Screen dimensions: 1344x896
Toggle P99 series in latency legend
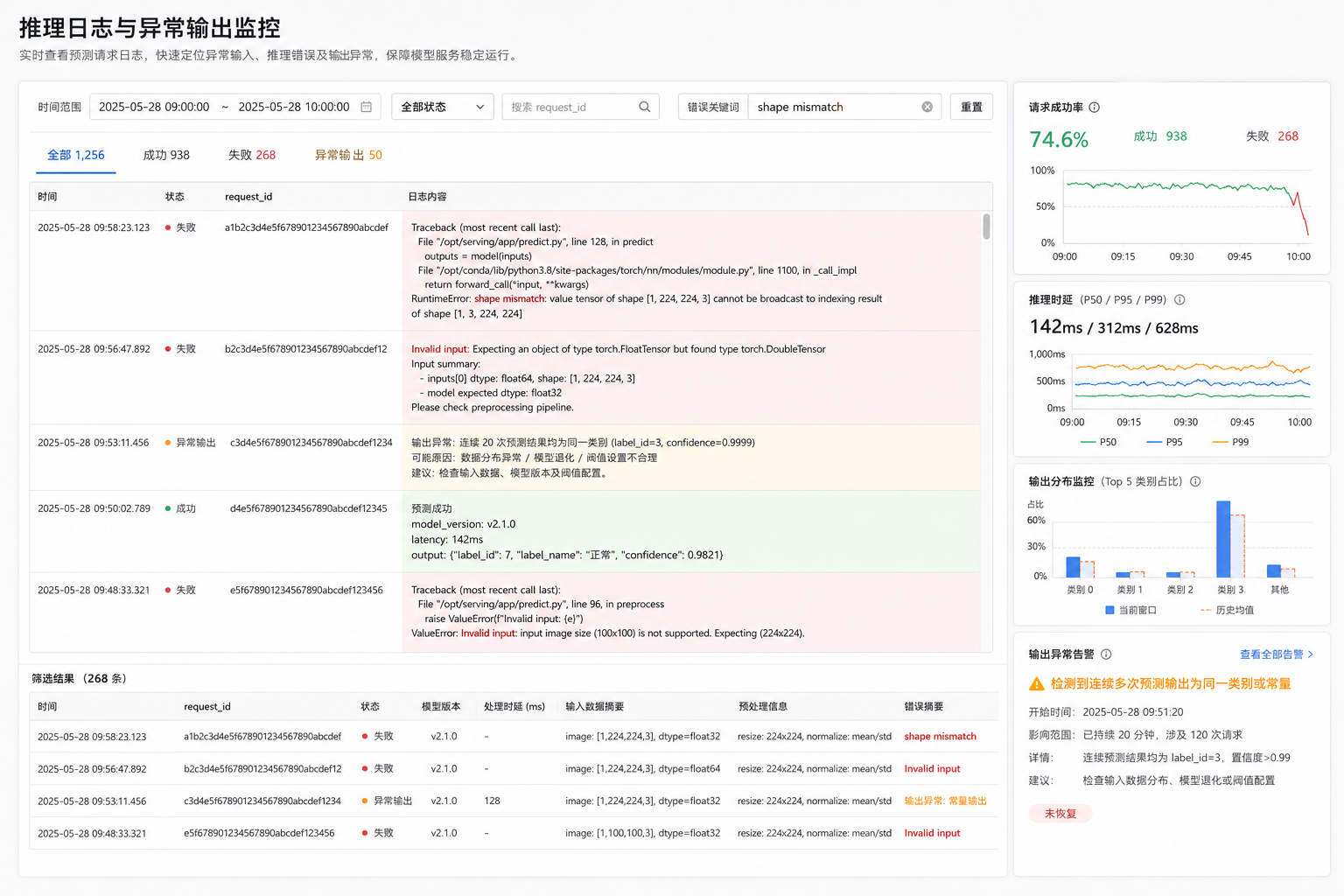[x=1231, y=442]
